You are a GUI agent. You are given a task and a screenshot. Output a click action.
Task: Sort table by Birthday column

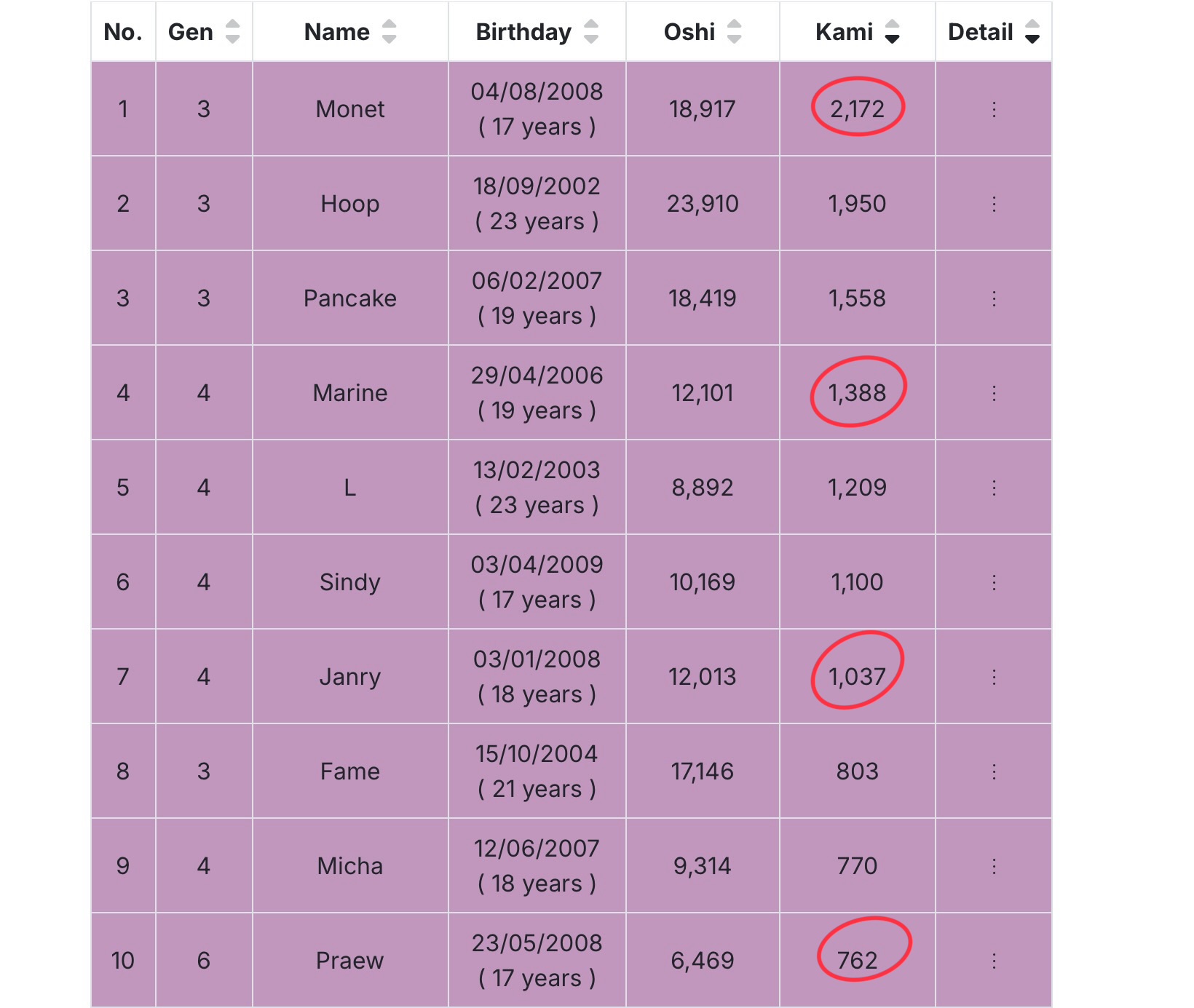coord(591,31)
